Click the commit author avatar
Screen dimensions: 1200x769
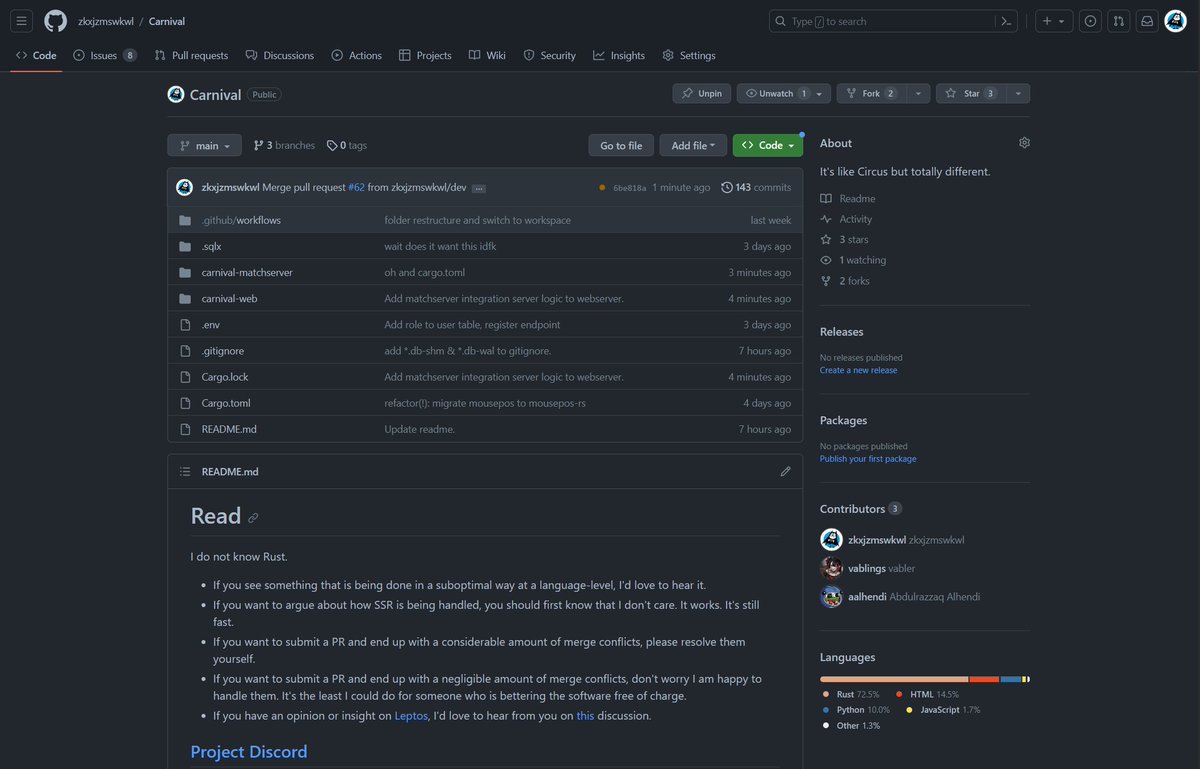pos(184,187)
